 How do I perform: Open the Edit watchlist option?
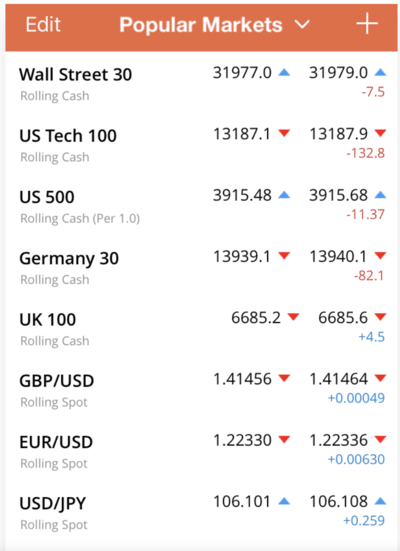43,25
